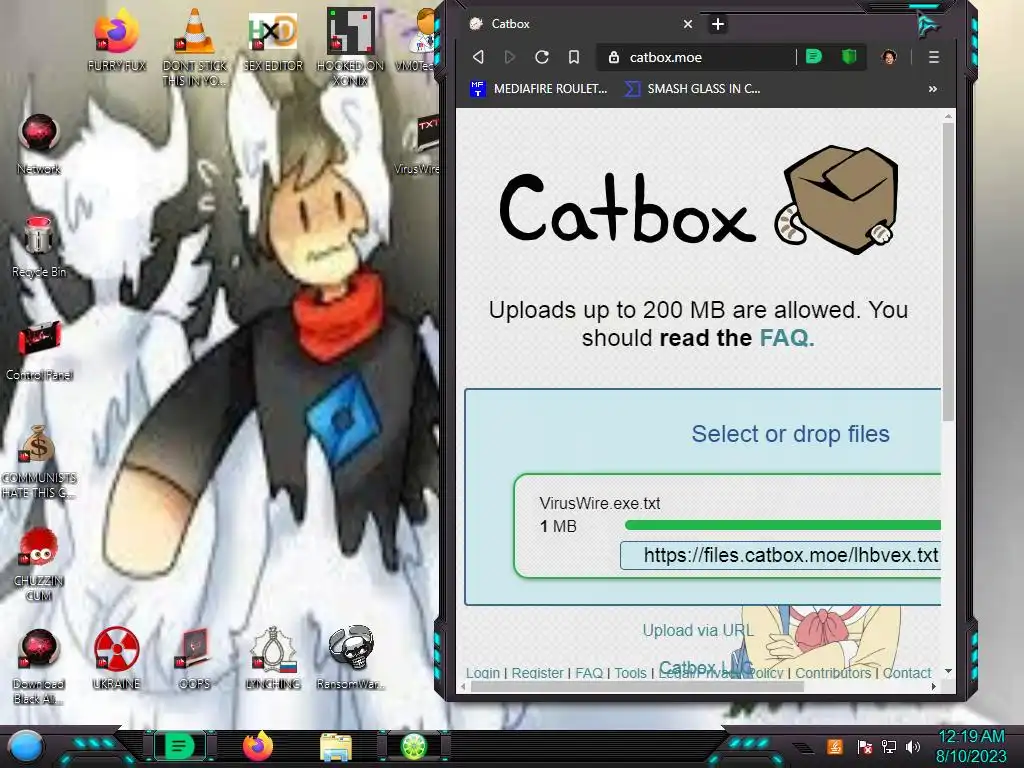Bookmark this page with the bookmark icon
The image size is (1024, 768).
573,57
